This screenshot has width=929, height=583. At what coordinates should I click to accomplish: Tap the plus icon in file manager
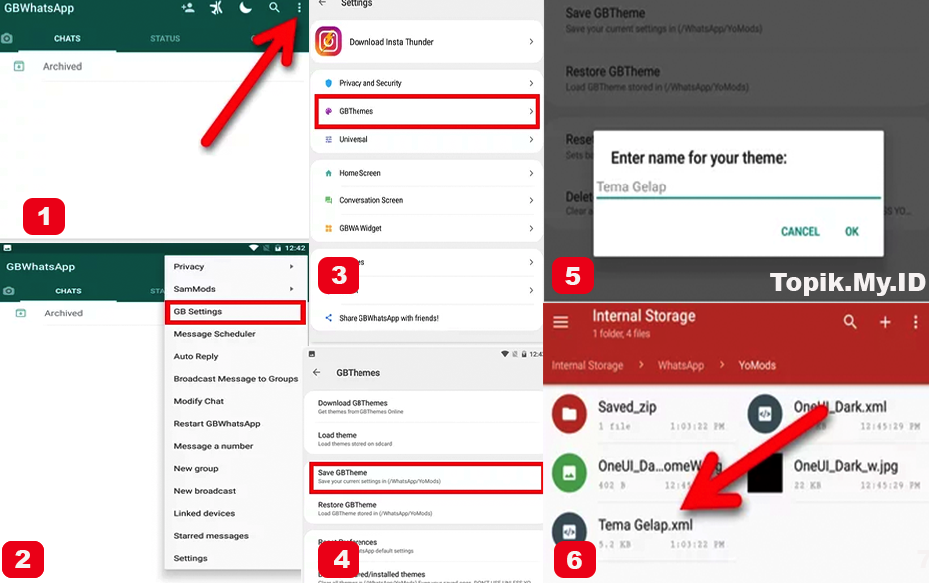tap(885, 322)
